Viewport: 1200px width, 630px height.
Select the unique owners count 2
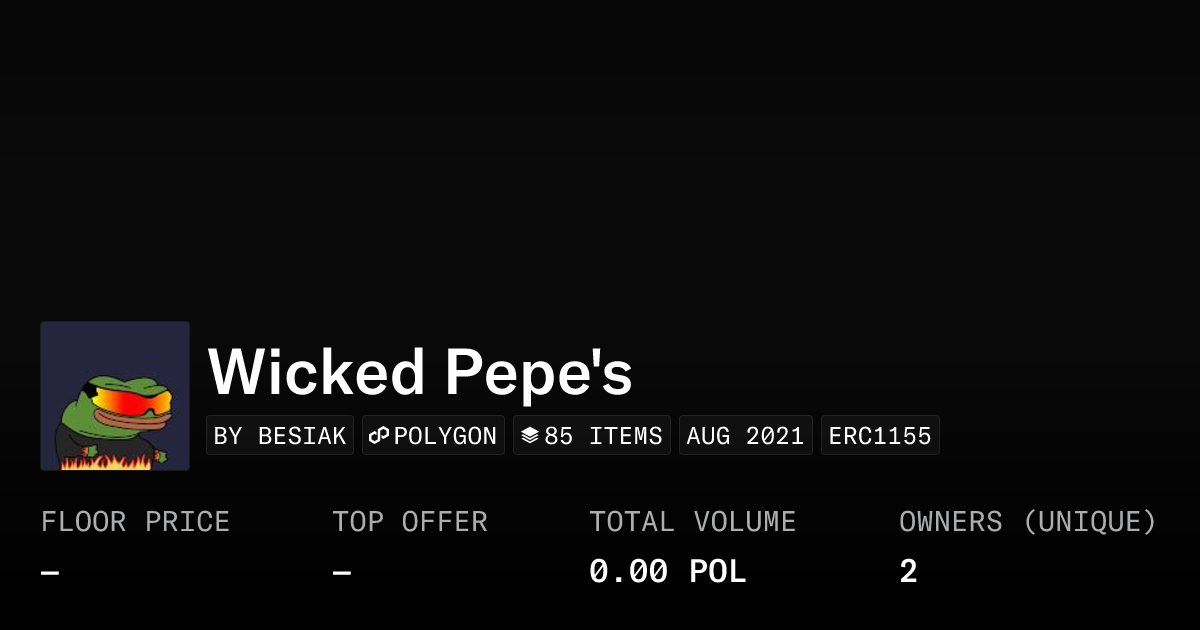click(x=908, y=572)
